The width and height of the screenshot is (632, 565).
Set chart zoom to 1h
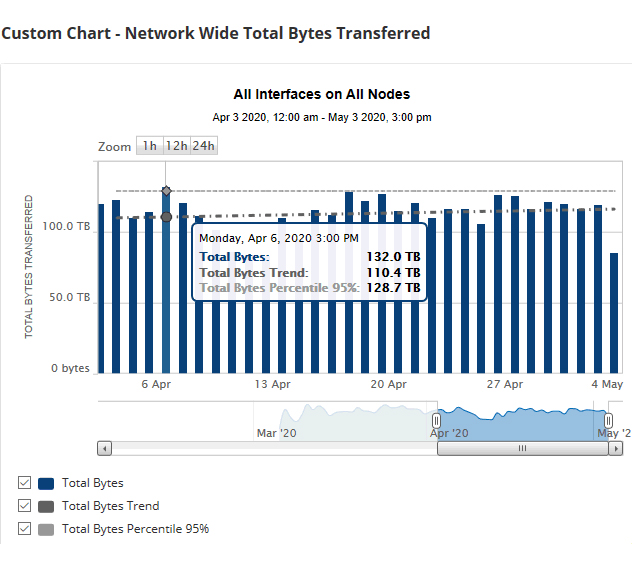[149, 146]
